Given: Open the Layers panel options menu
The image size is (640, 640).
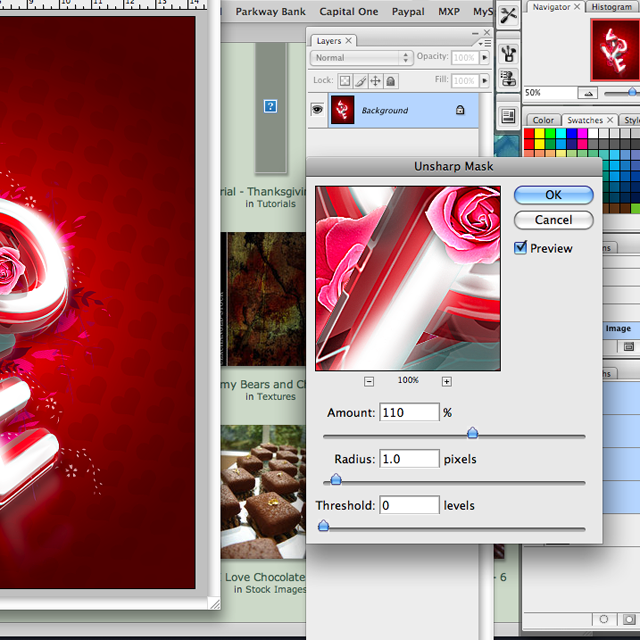Looking at the screenshot, I should [485, 43].
